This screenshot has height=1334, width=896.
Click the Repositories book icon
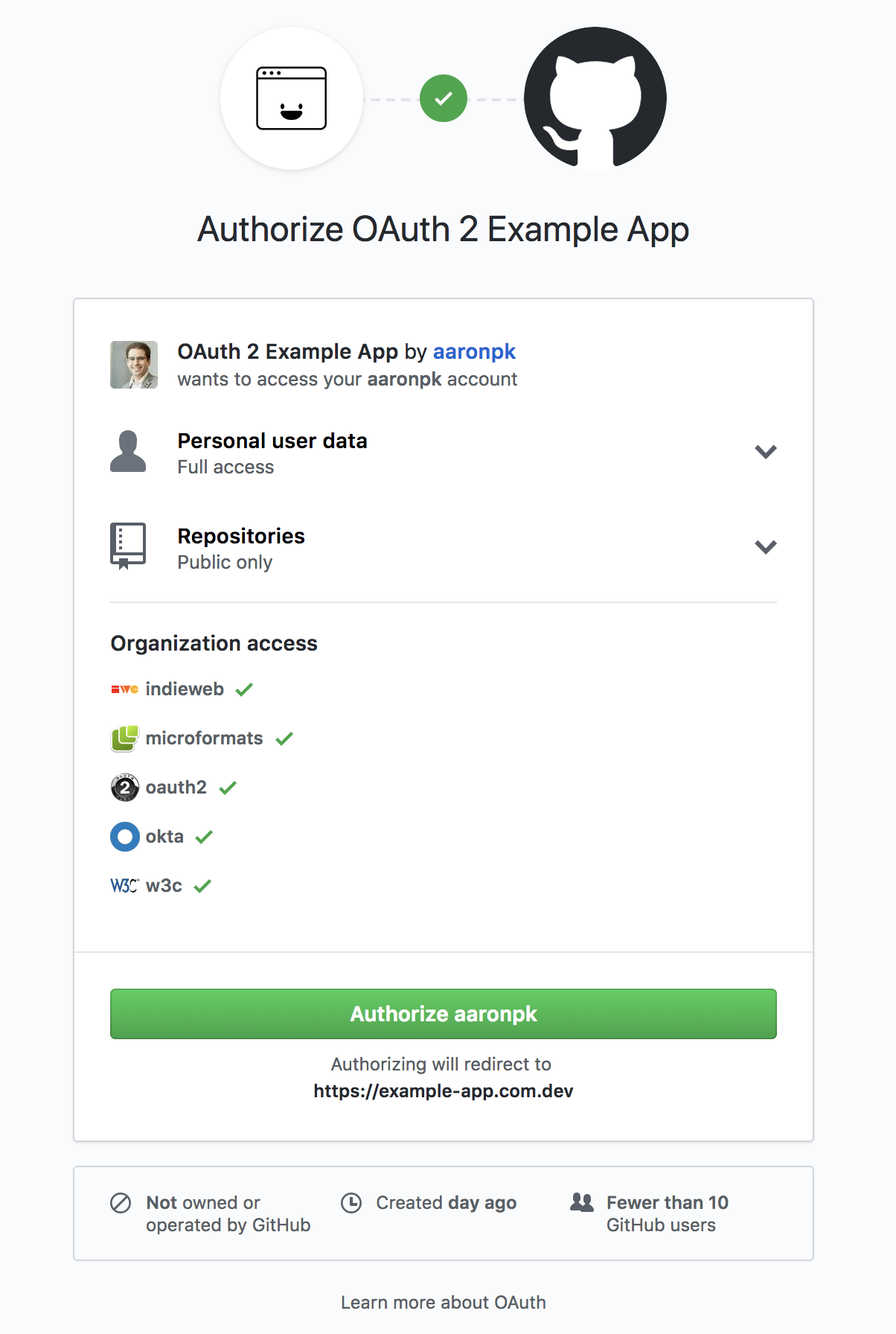(x=128, y=546)
